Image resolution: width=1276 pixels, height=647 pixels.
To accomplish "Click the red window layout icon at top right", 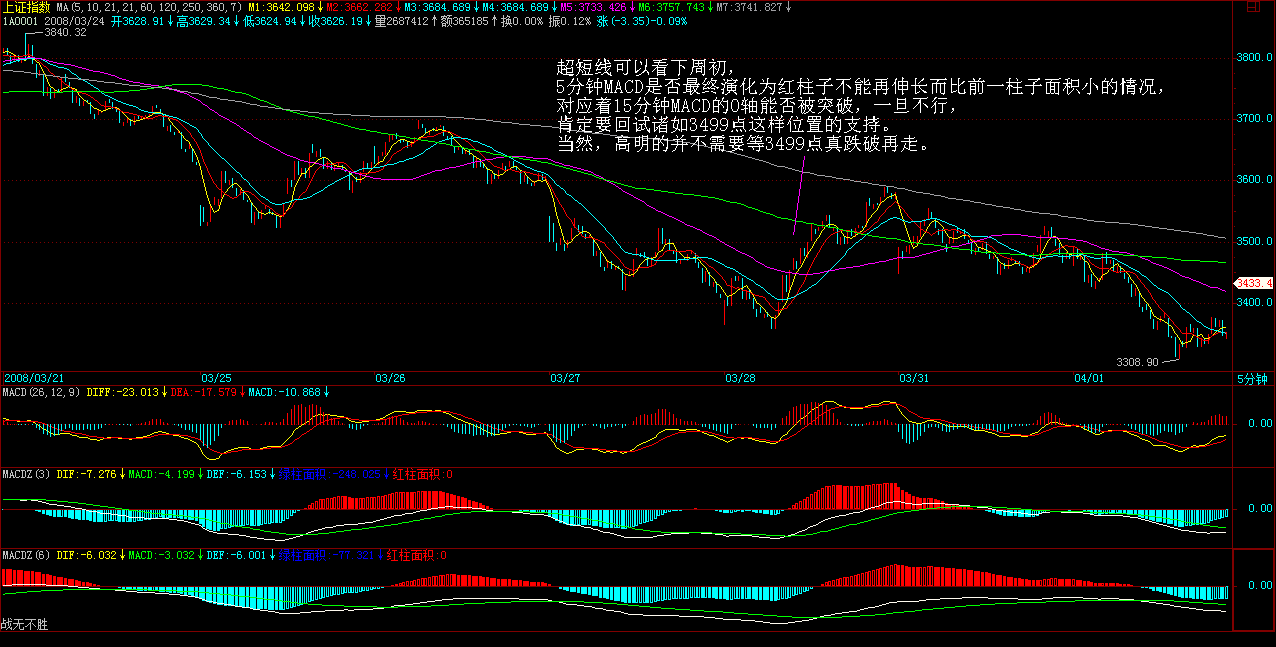I will pyautogui.click(x=1251, y=8).
